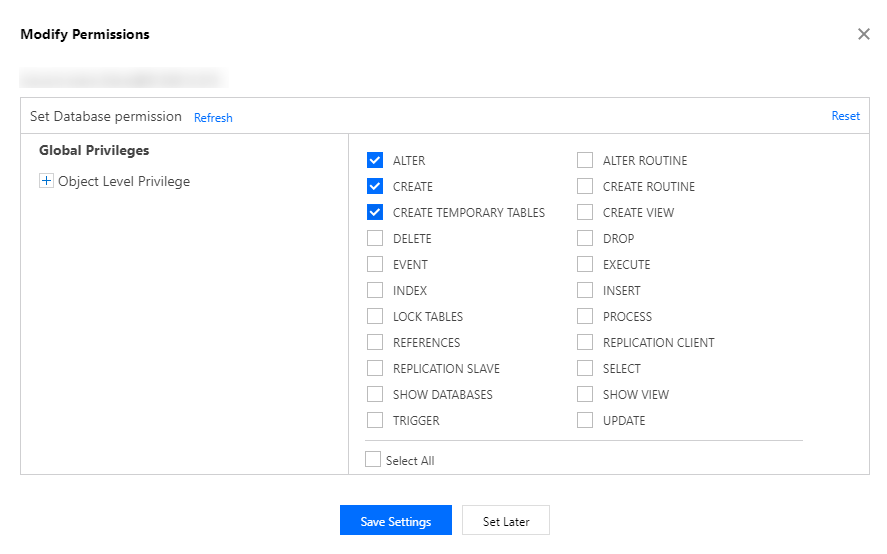Close the Modify Permissions dialog
The image size is (887, 554).
click(864, 34)
